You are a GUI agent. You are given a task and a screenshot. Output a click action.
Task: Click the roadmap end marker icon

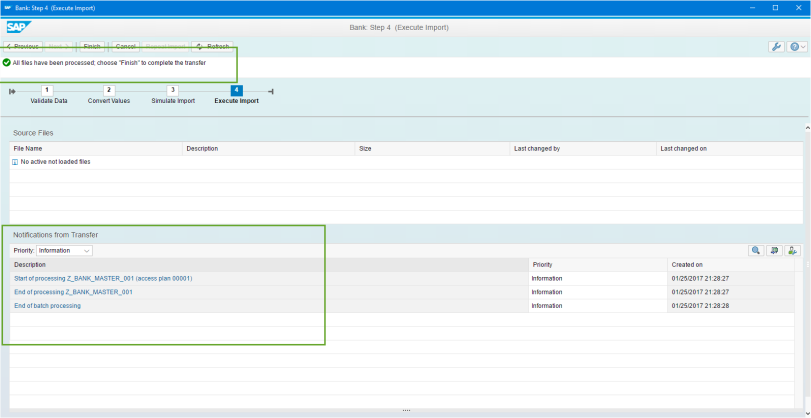click(271, 92)
